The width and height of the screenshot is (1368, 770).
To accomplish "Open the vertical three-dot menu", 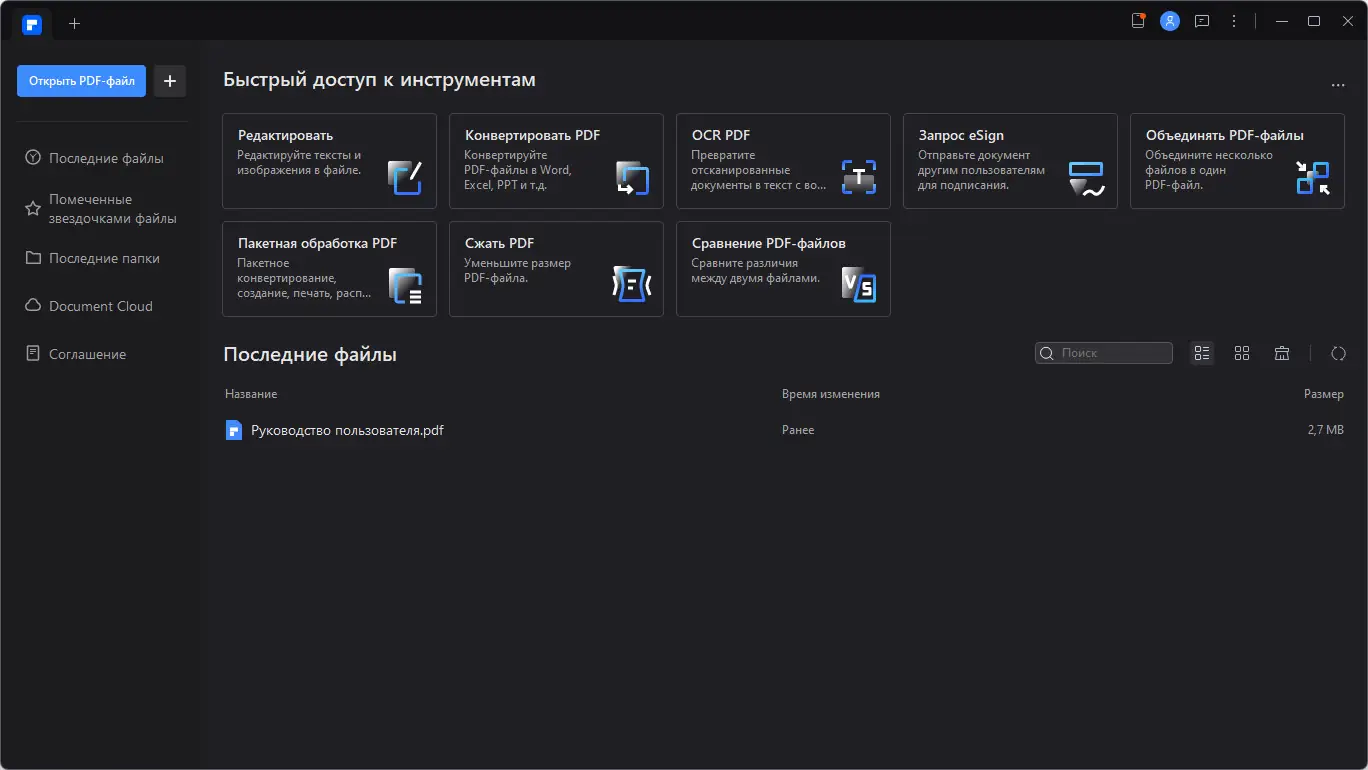I will (x=1234, y=21).
